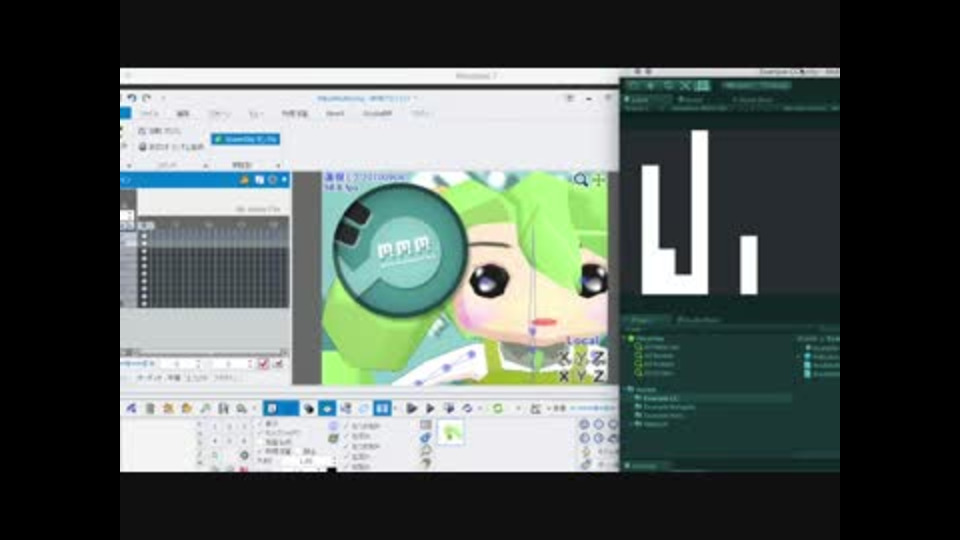This screenshot has width=960, height=540.
Task: Click the upper Y axis button under Local
Action: (x=580, y=358)
